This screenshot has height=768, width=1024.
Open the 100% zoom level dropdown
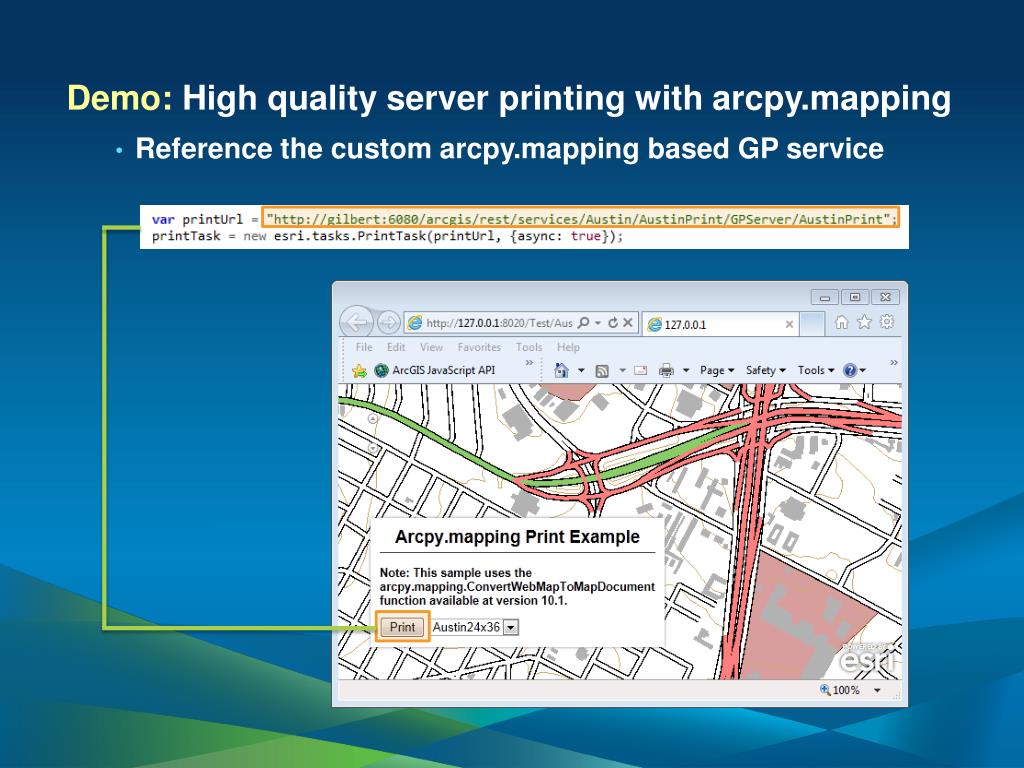click(x=877, y=690)
